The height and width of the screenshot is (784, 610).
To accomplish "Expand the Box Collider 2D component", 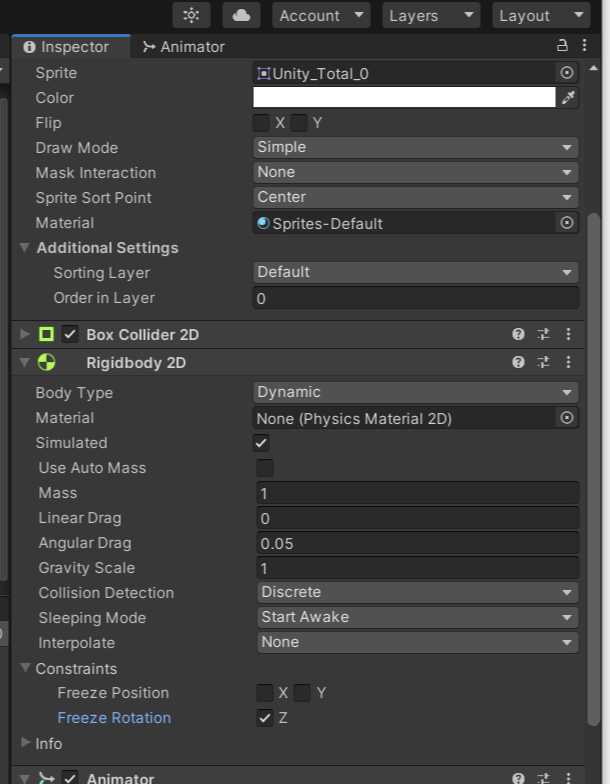I will coord(24,334).
